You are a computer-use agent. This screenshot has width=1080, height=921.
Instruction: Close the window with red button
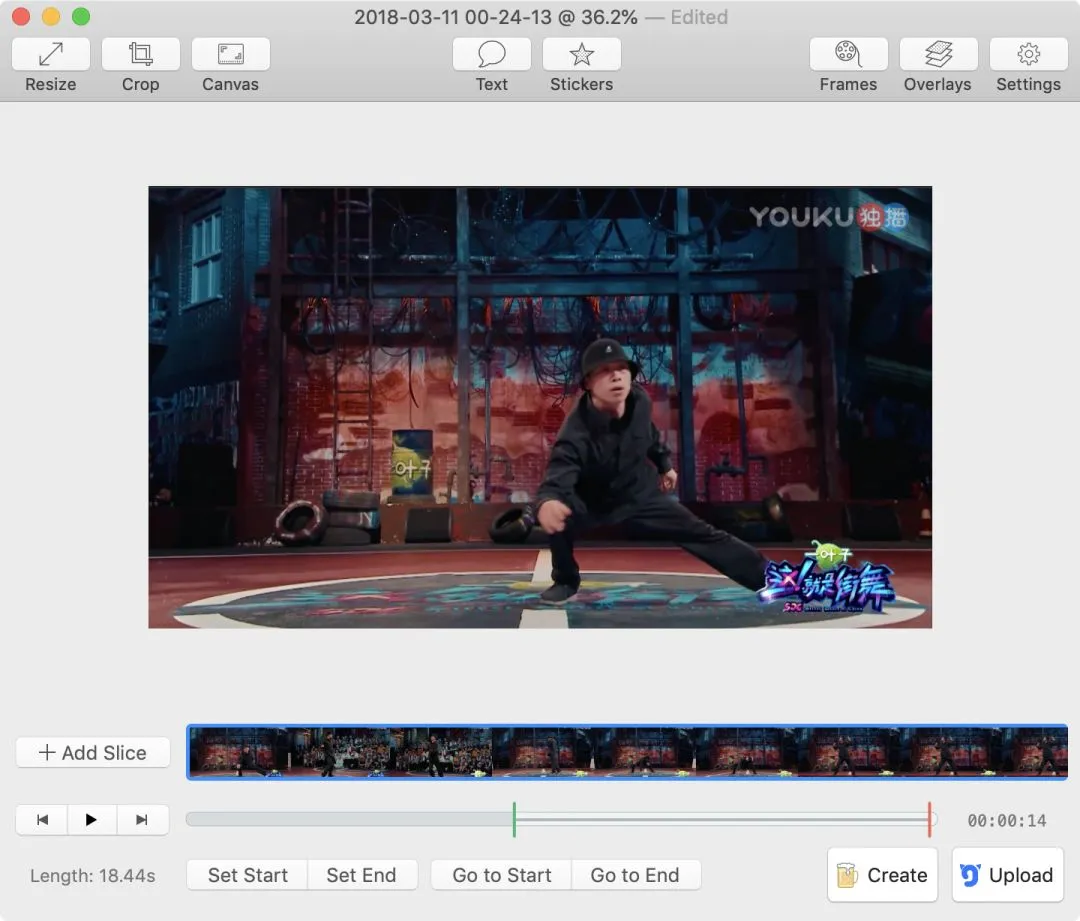point(21,17)
